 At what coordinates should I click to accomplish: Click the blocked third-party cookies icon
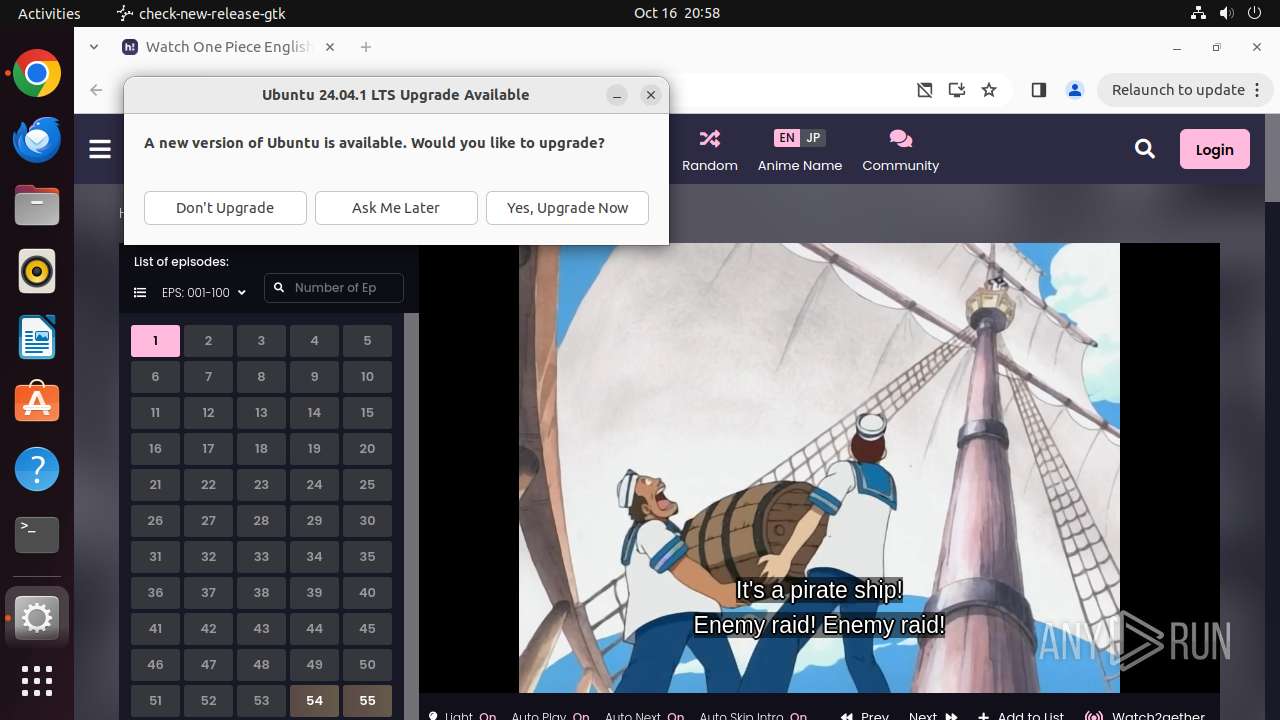pos(925,90)
